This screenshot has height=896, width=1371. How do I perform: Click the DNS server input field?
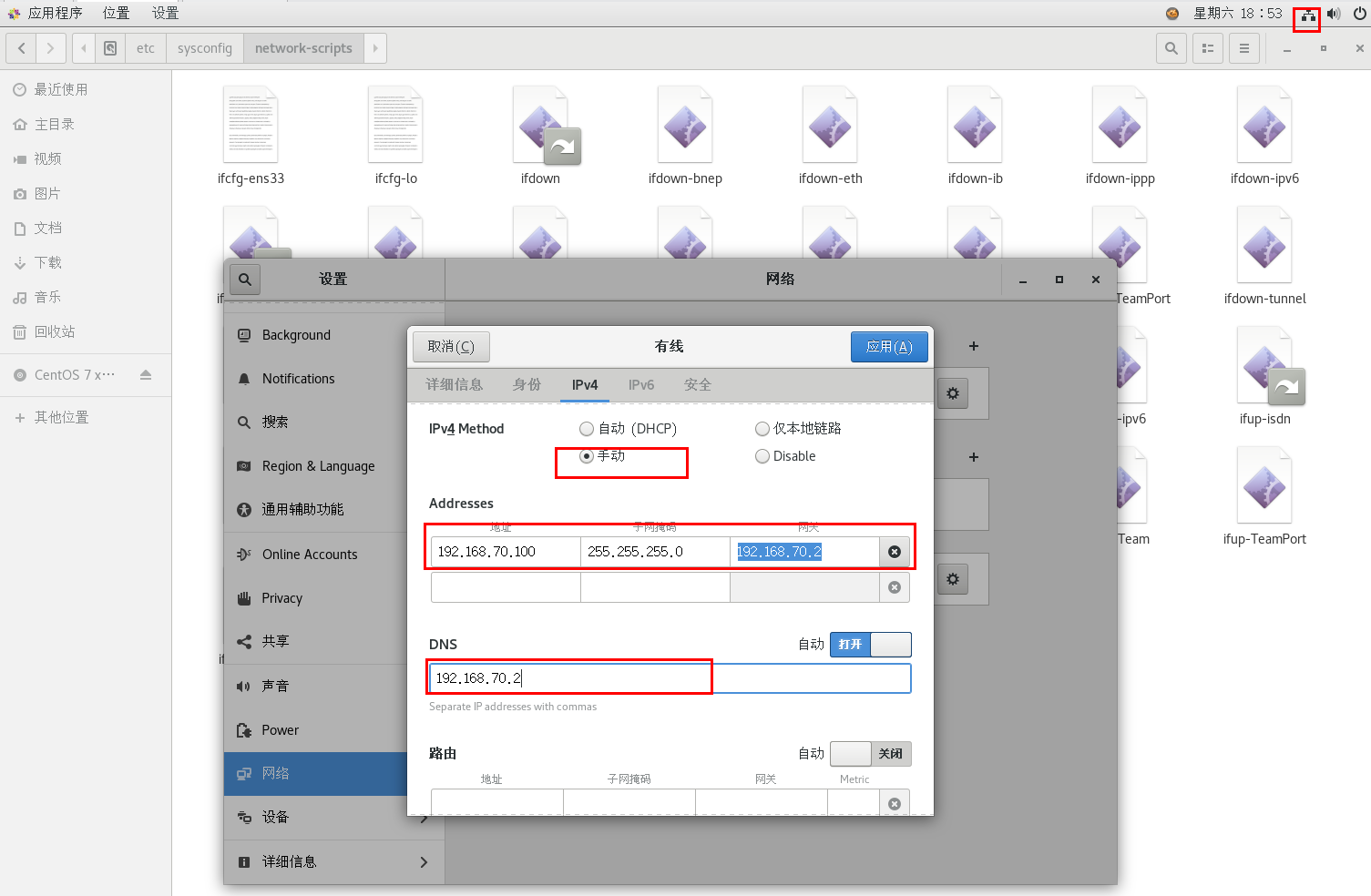pyautogui.click(x=670, y=678)
